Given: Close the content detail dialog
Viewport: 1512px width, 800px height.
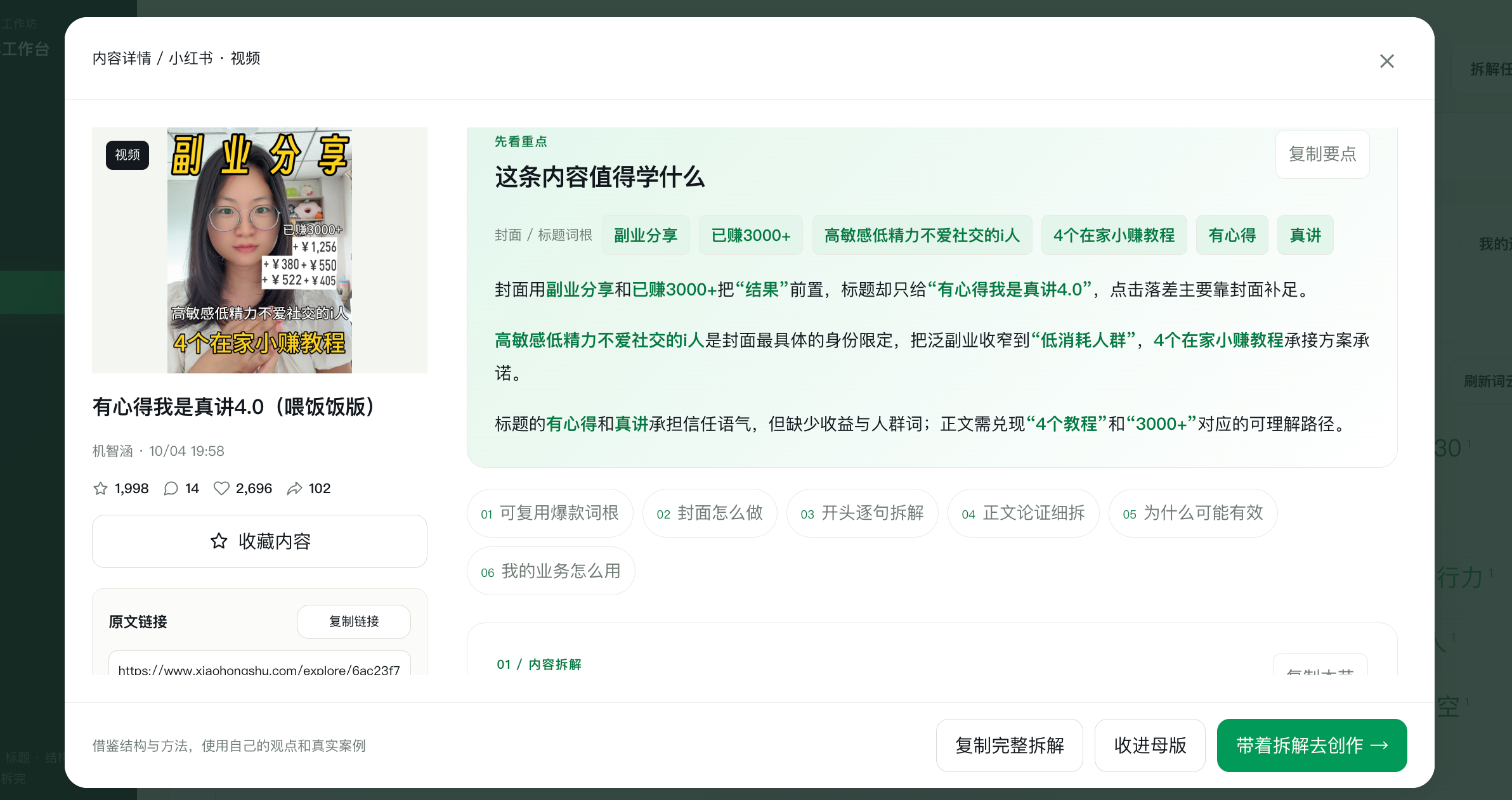Looking at the screenshot, I should [1387, 61].
